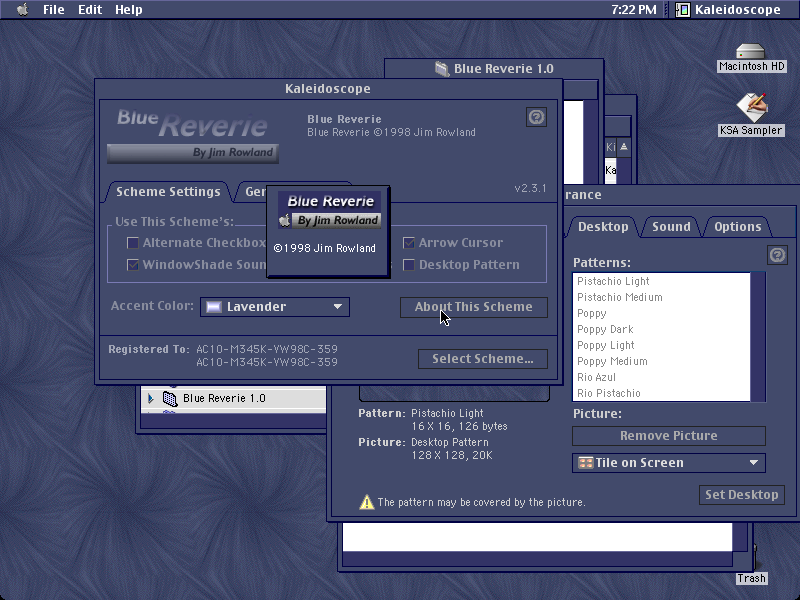Toggle the Arrow Cursor checkbox
Image resolution: width=800 pixels, height=600 pixels.
409,243
